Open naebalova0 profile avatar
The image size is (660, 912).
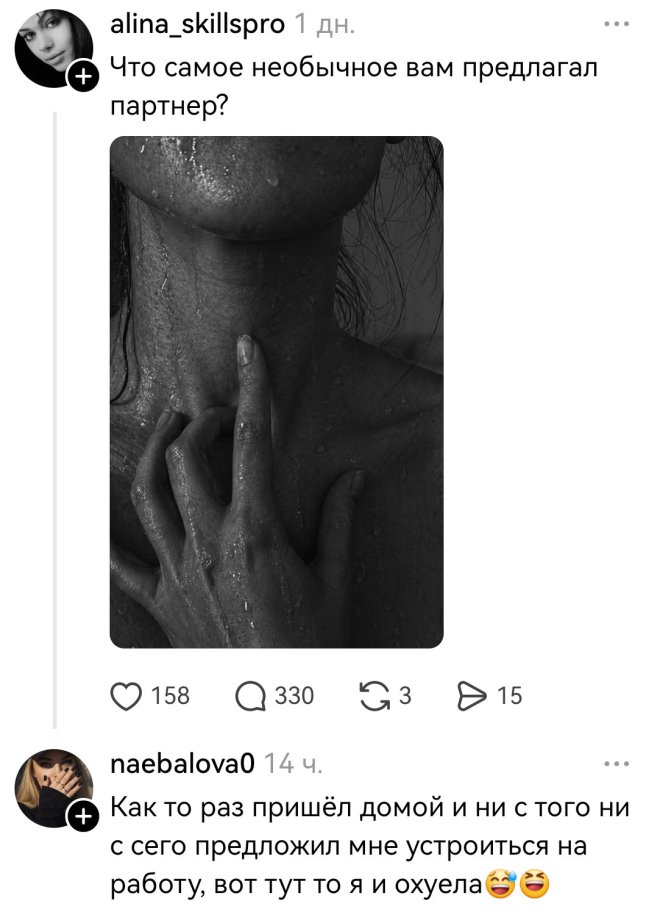pos(52,788)
